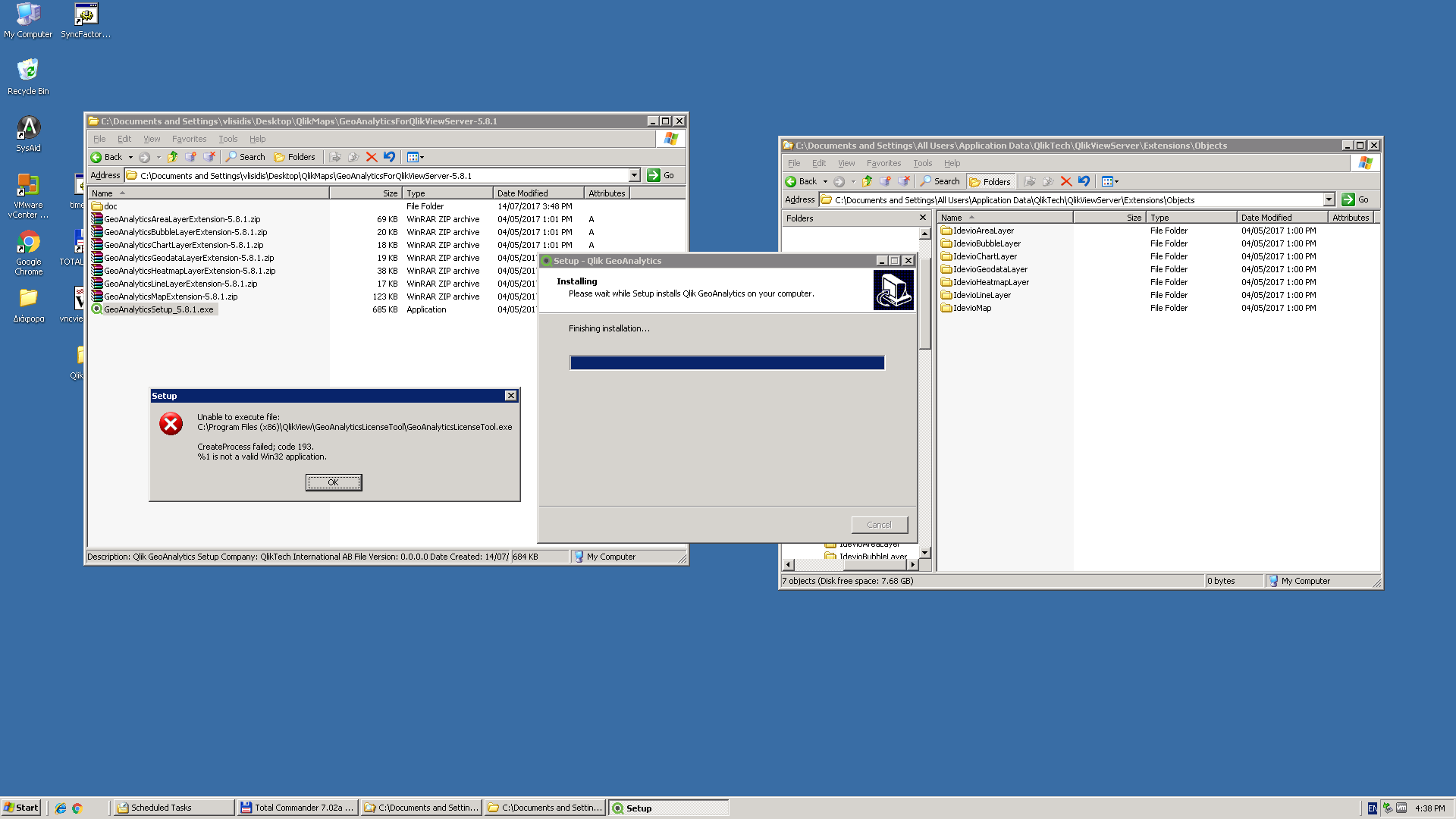Click Back arrow in GeoAnalyticsForQlikViewServer window

coord(106,157)
